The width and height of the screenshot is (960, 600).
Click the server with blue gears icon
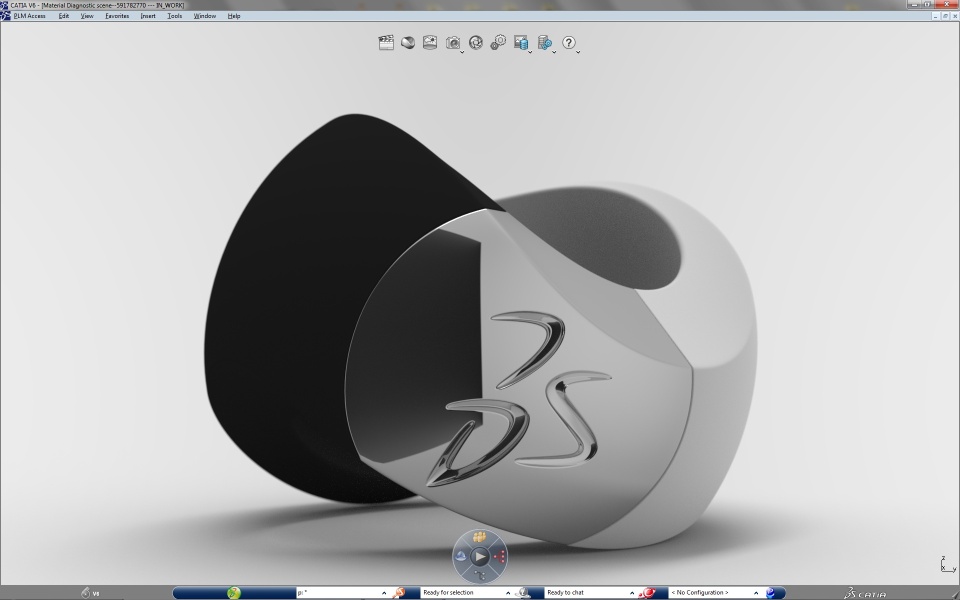[544, 42]
